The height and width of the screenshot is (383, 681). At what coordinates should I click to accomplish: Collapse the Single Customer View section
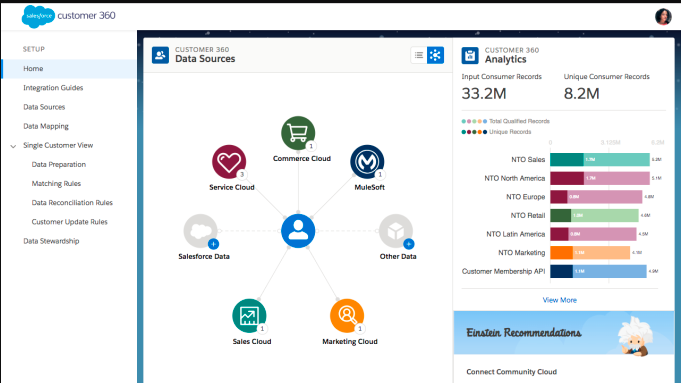(13, 146)
